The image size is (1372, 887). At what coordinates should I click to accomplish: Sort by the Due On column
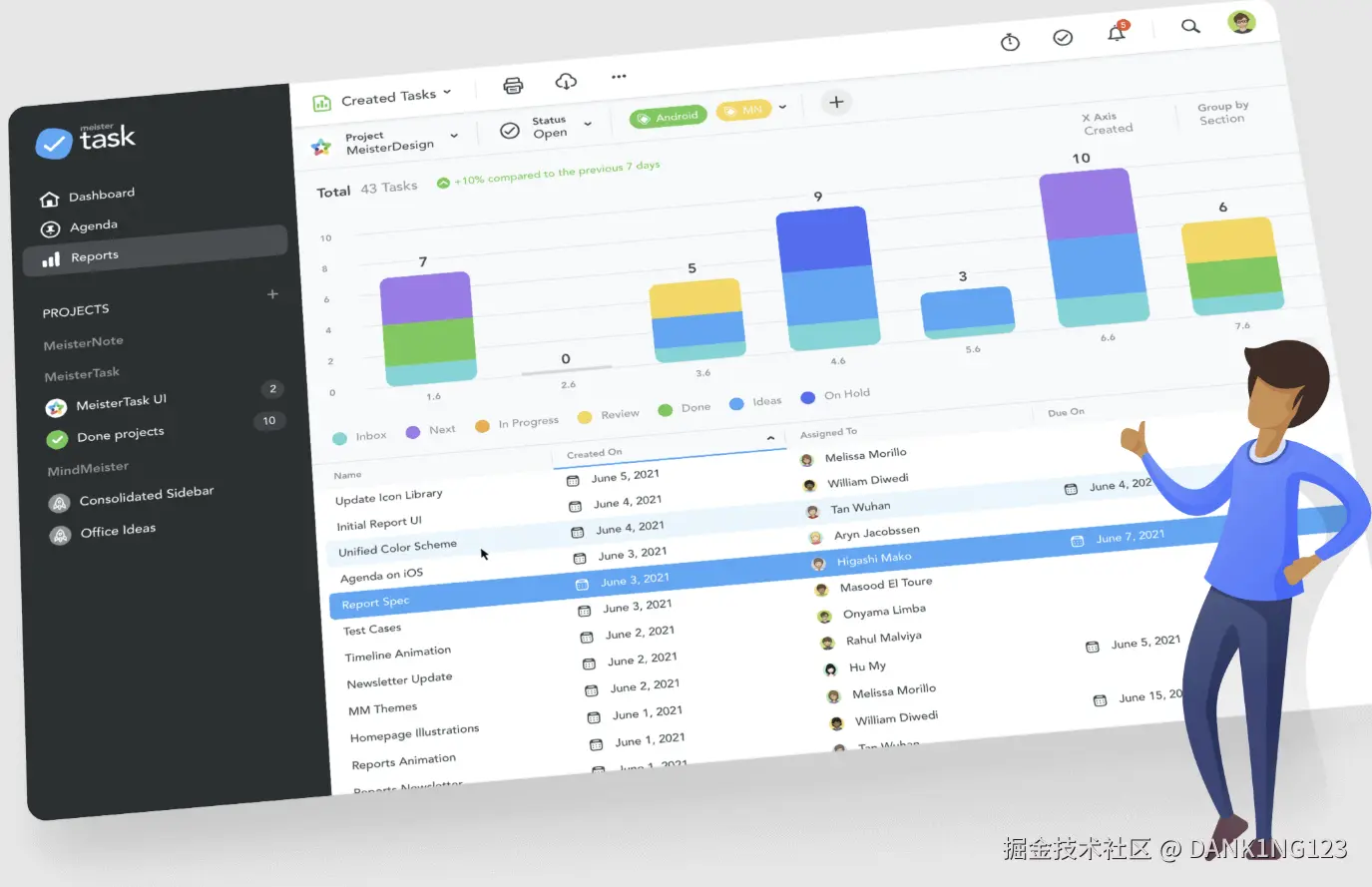[1066, 412]
